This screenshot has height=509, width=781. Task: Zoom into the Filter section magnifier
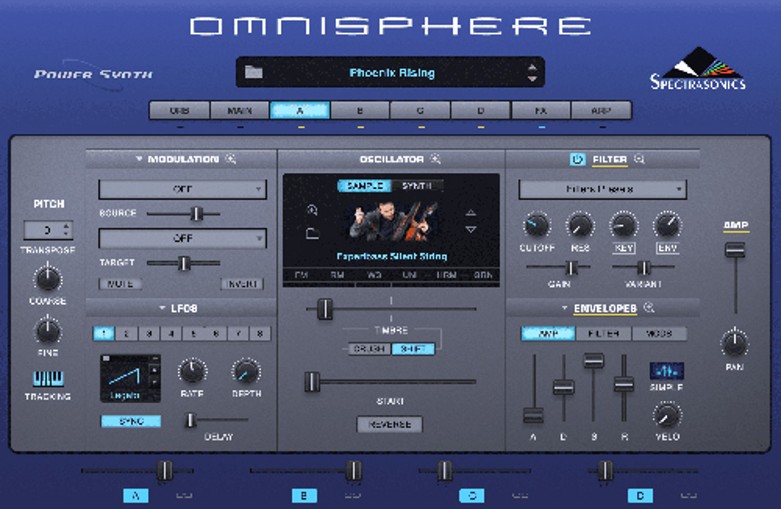click(640, 159)
